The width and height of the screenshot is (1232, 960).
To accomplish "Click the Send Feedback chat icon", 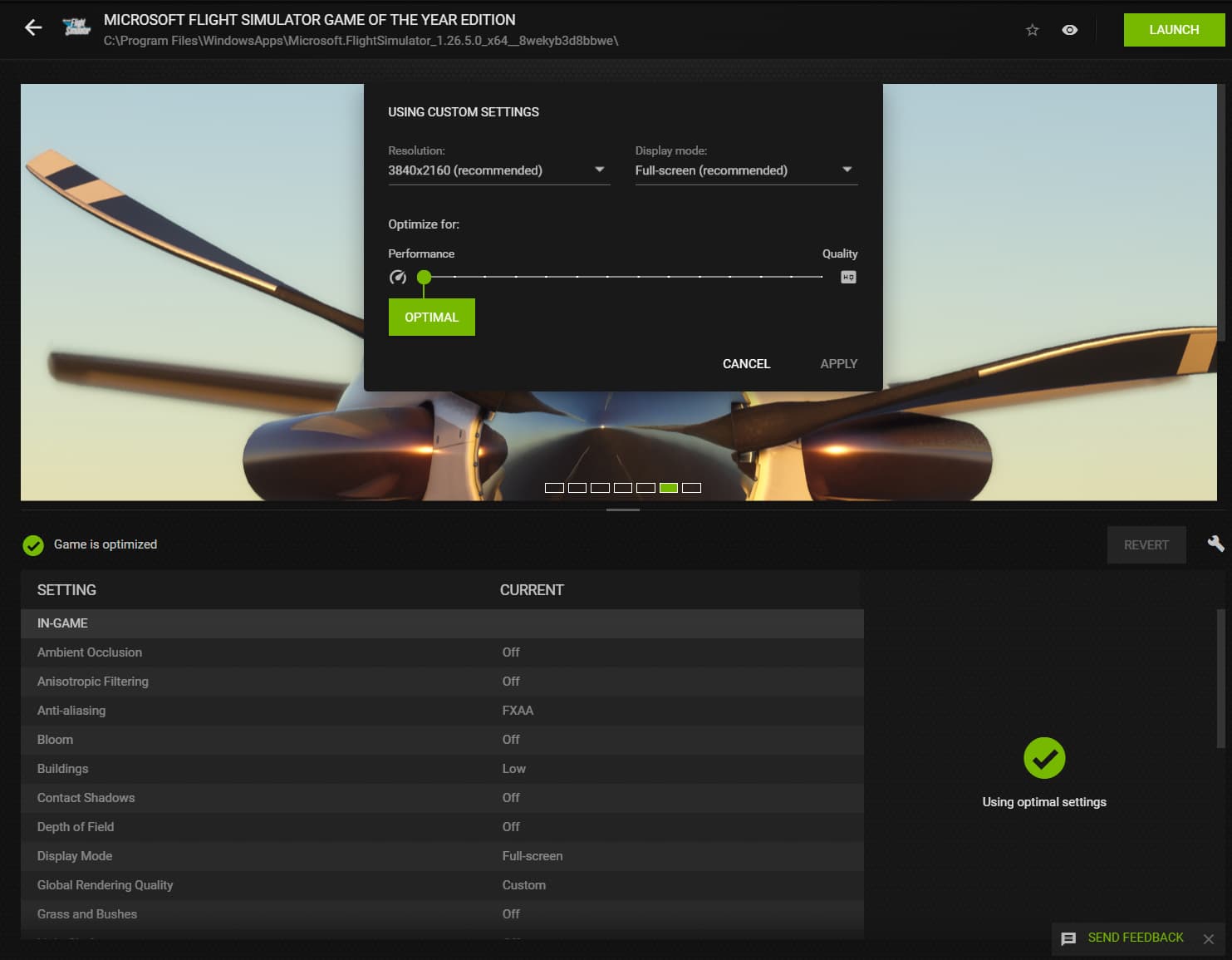I will [x=1069, y=938].
